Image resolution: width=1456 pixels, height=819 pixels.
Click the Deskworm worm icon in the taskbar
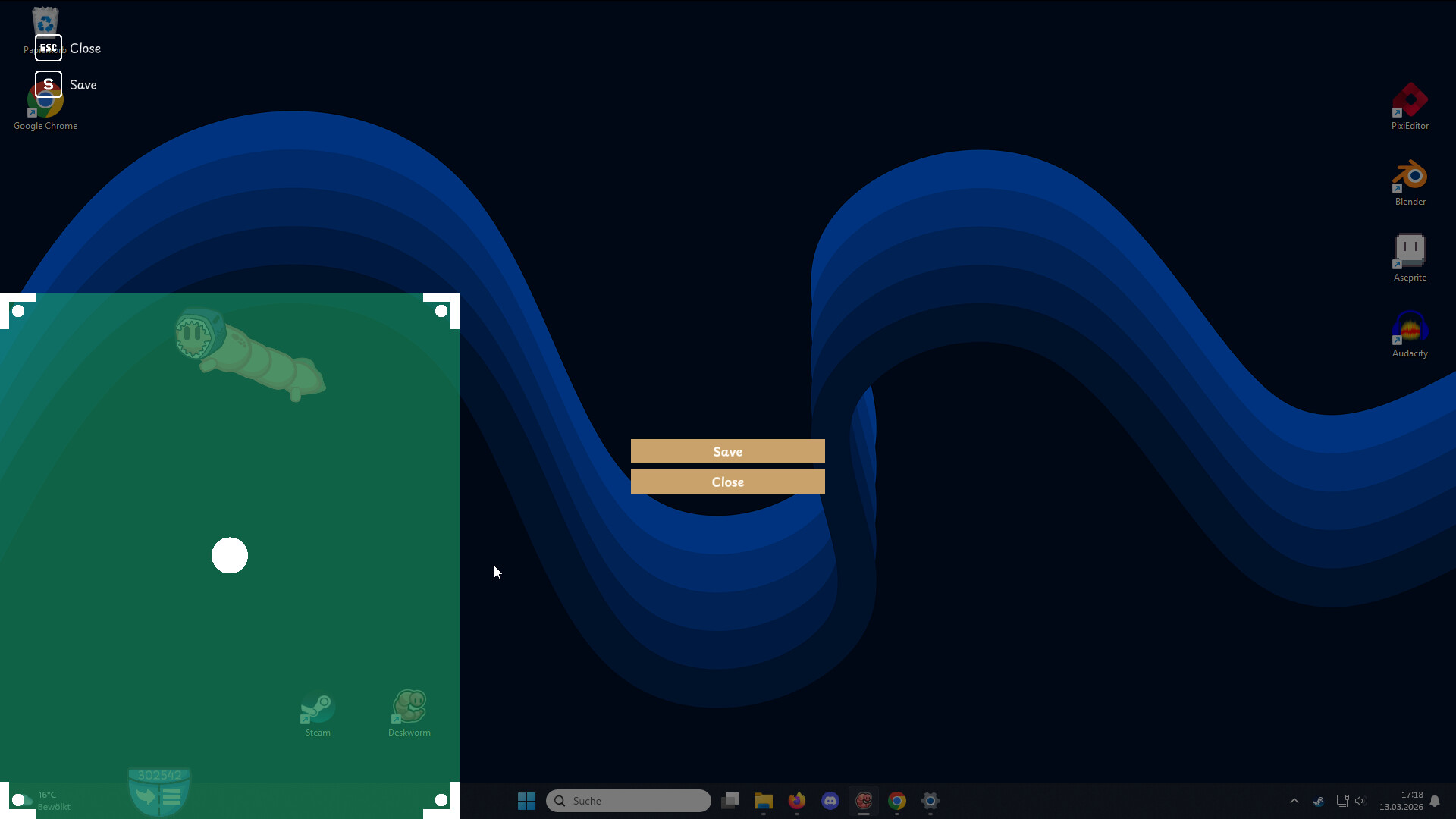click(x=864, y=800)
